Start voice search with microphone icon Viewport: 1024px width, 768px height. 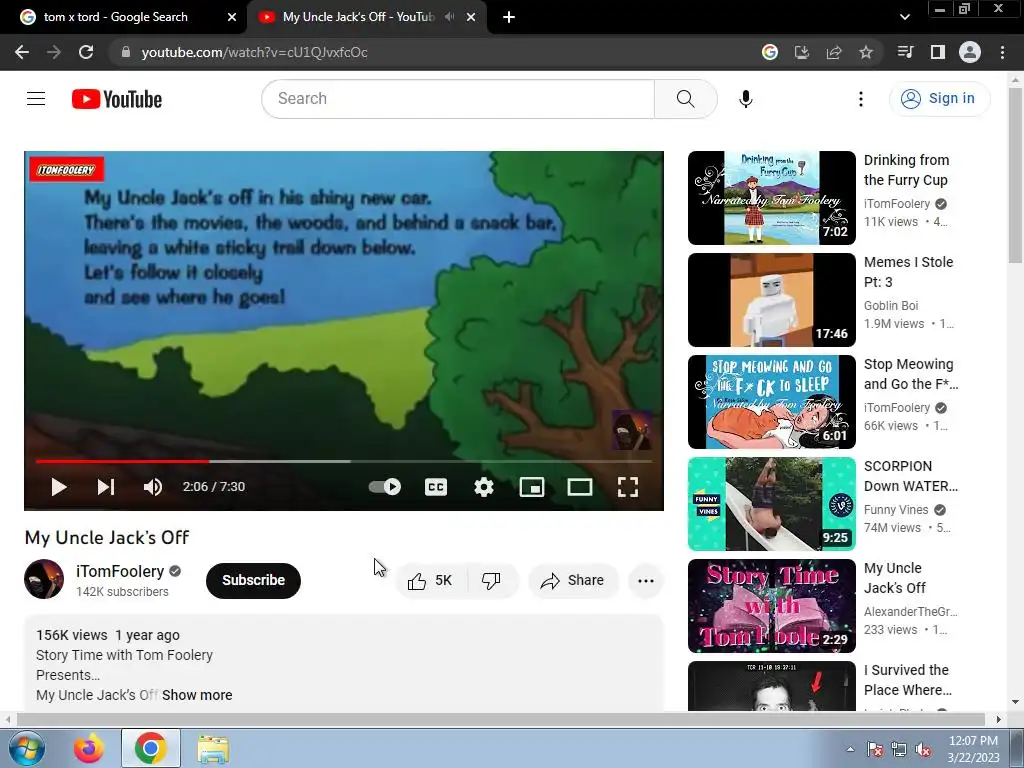pyautogui.click(x=745, y=99)
